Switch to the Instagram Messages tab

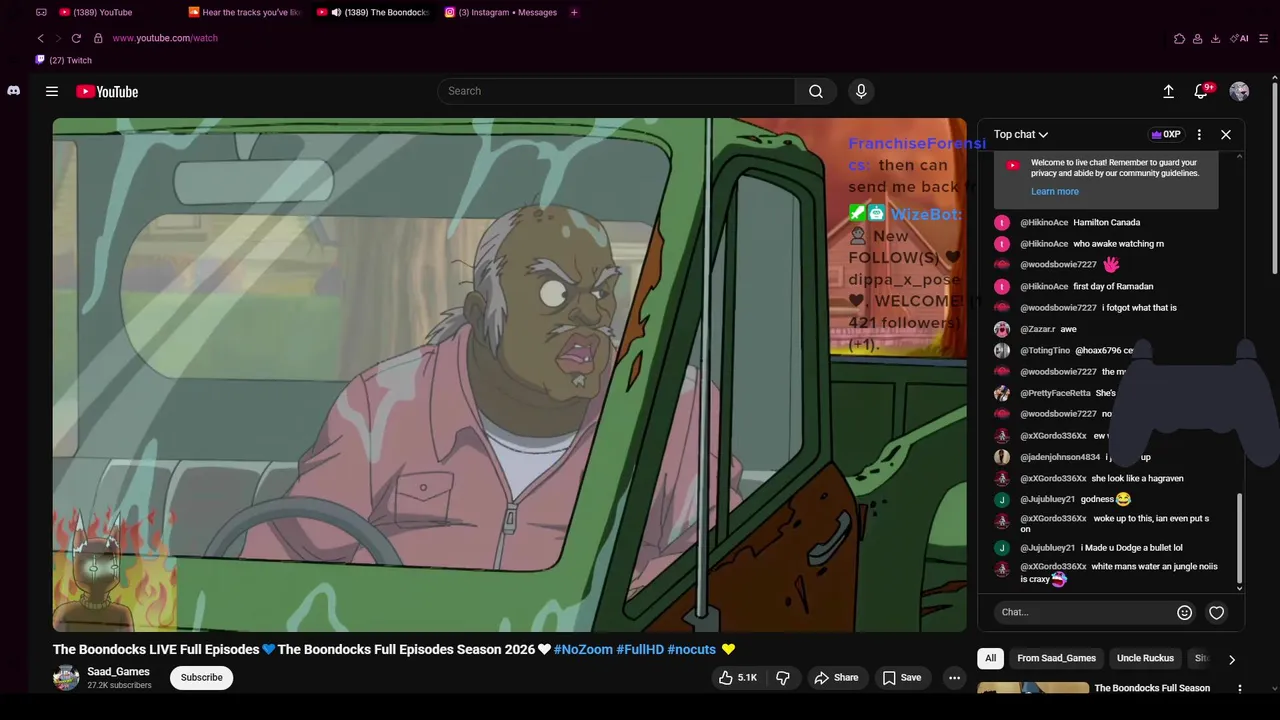click(x=502, y=12)
